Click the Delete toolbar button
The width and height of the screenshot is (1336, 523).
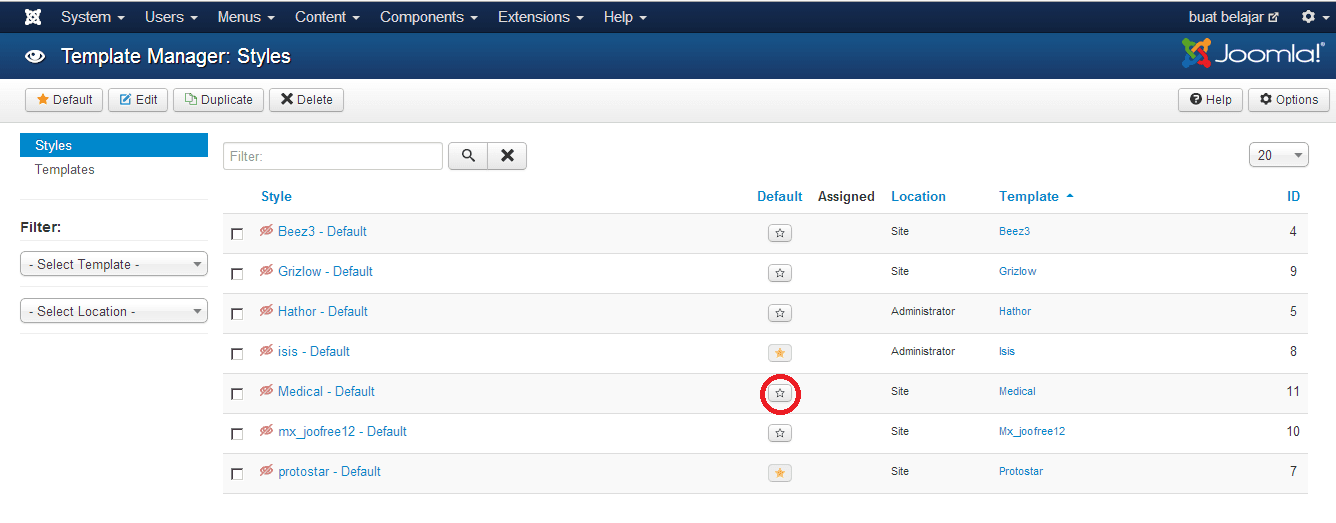(x=306, y=100)
